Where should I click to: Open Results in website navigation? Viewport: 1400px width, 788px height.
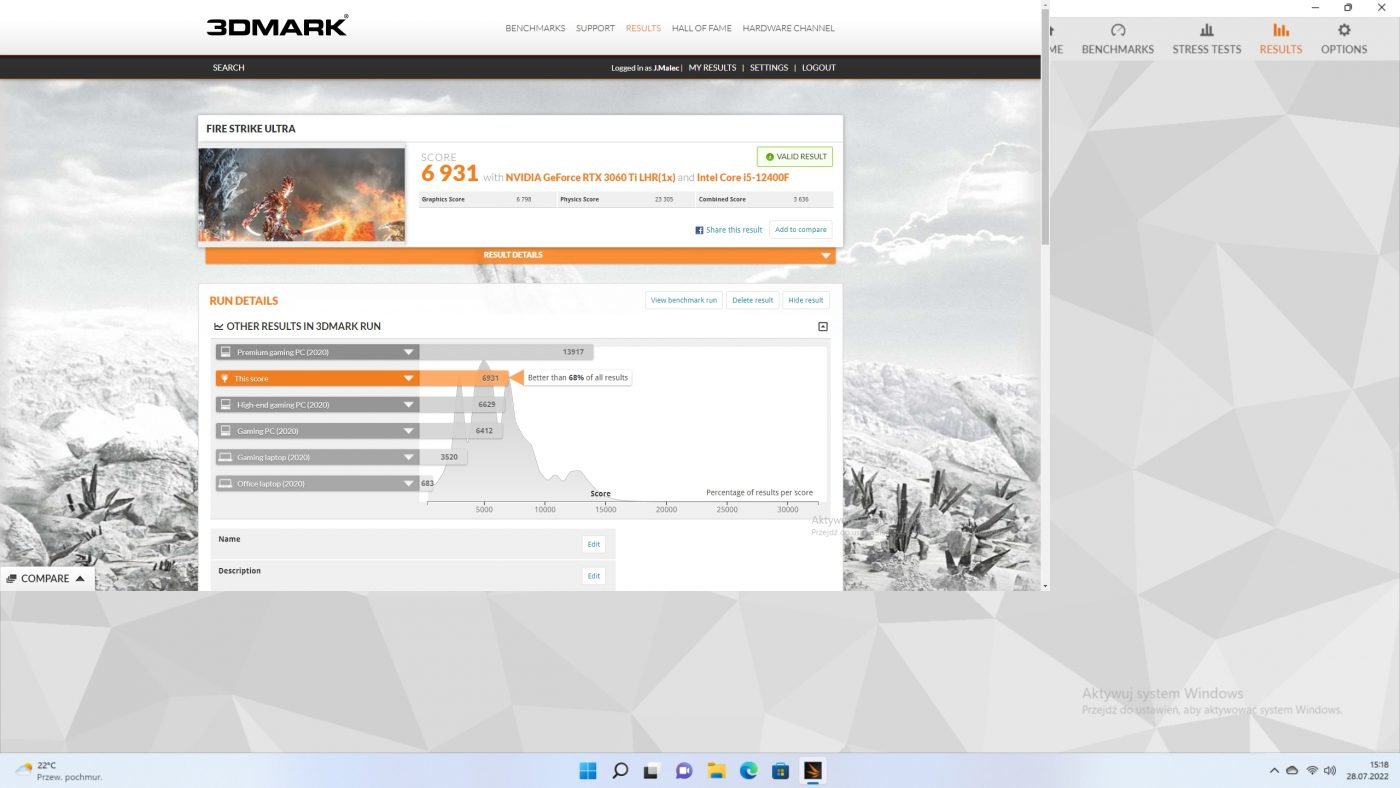[643, 28]
